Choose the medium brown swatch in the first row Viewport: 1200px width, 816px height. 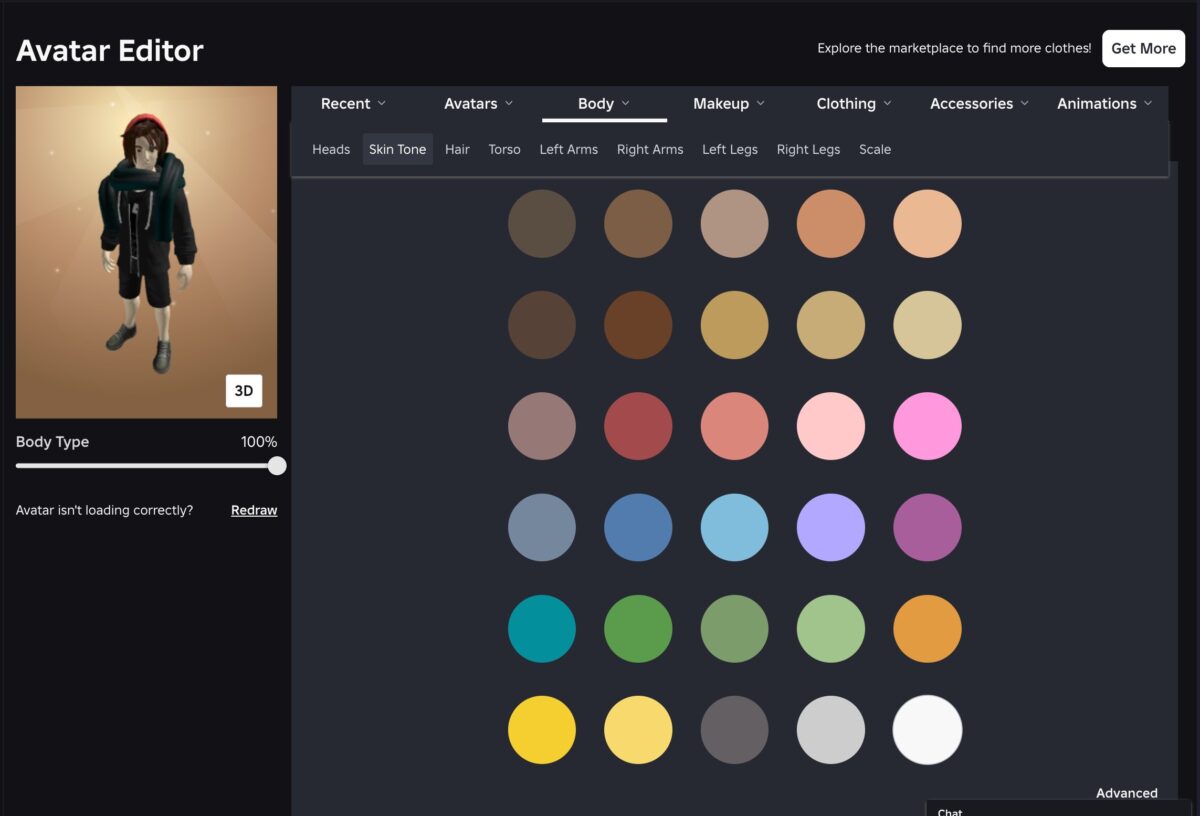[x=638, y=224]
